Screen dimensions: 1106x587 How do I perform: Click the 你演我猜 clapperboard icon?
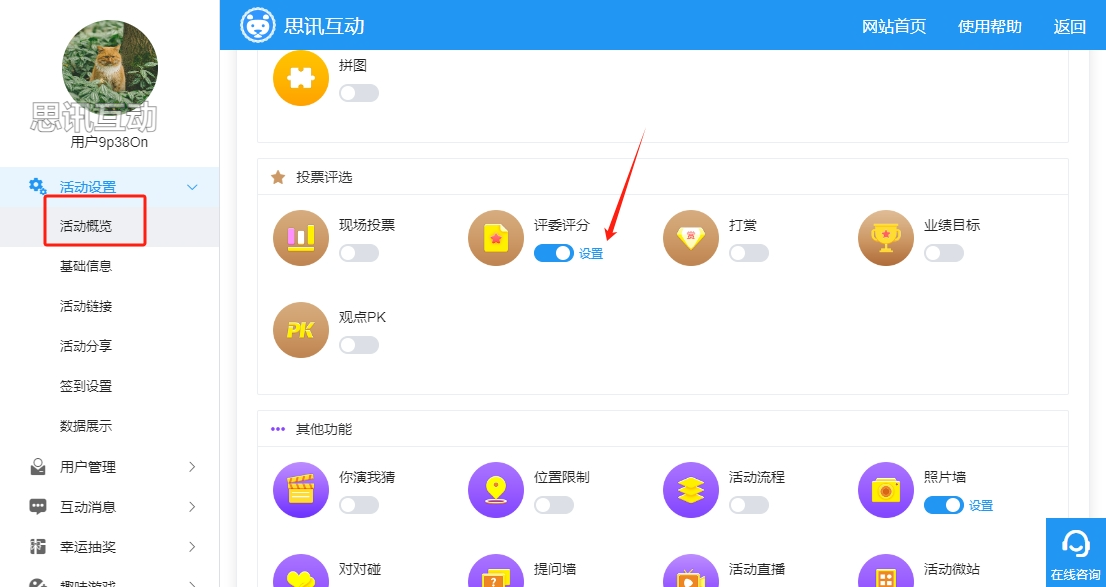(300, 490)
